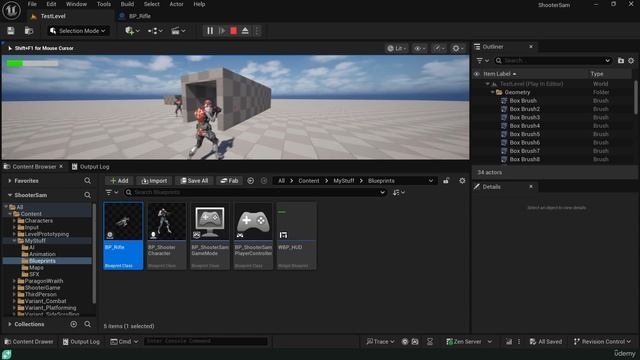Screen dimensions: 640x360
Task: Open the Window menu
Action: (x=76, y=4)
